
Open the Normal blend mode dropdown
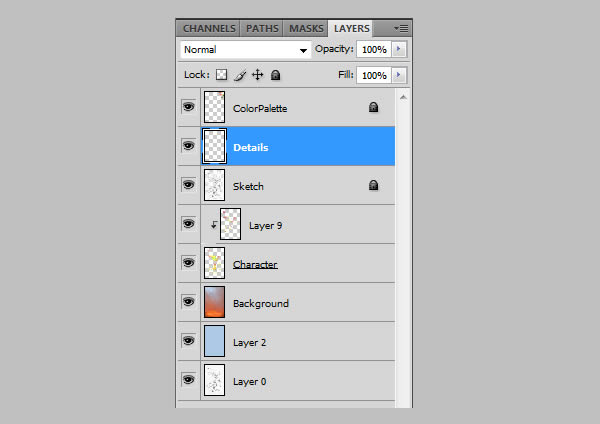point(245,50)
